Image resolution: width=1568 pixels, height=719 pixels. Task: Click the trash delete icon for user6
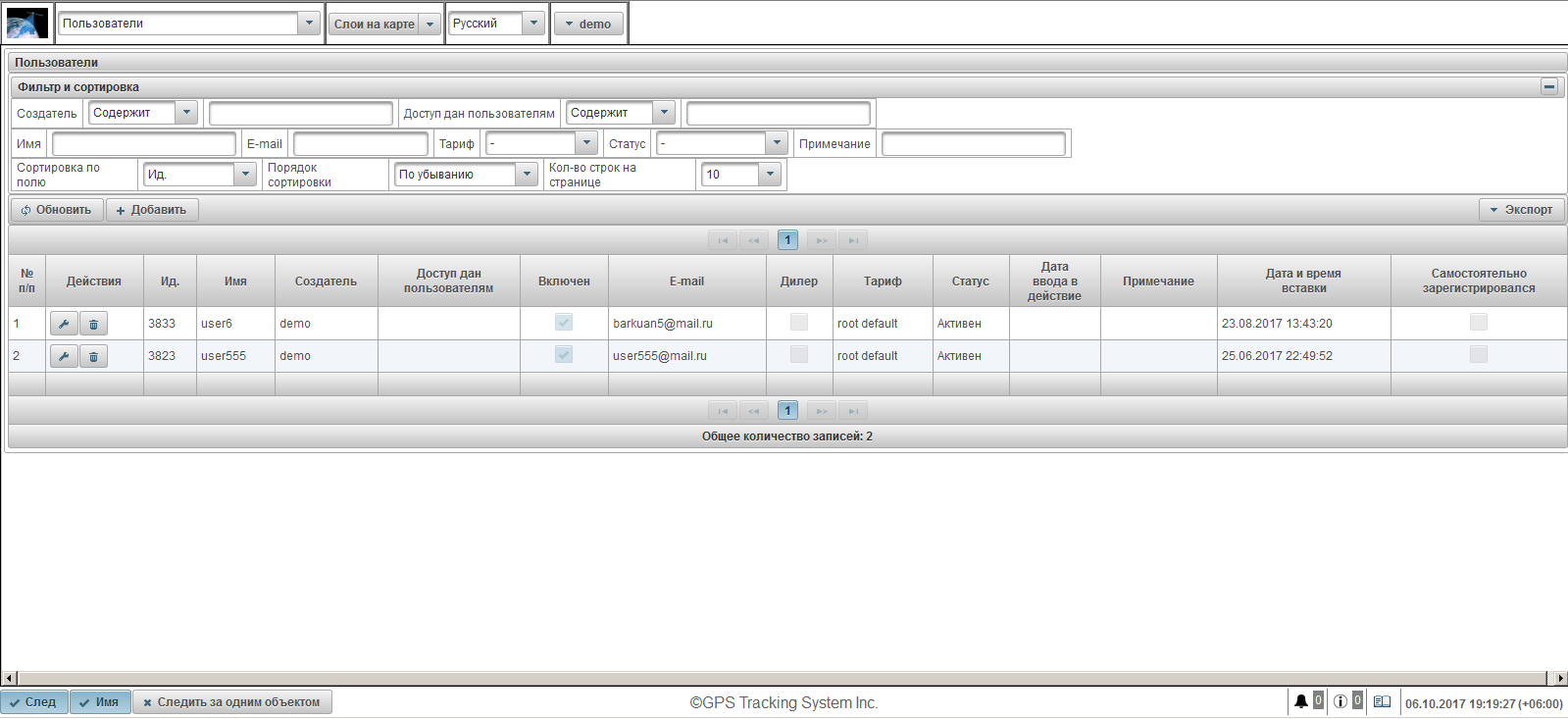(x=93, y=324)
